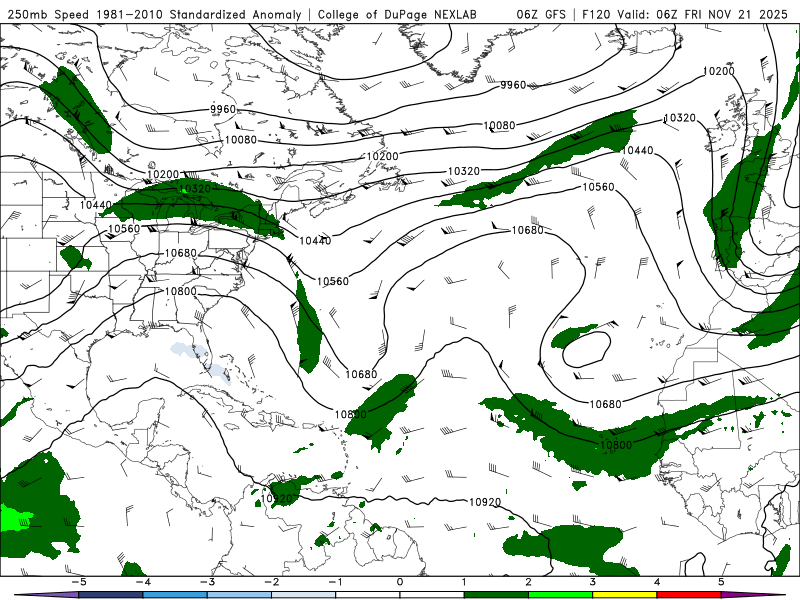
Task: Select the 10320 label over the Great Lakes
Action: pos(195,189)
